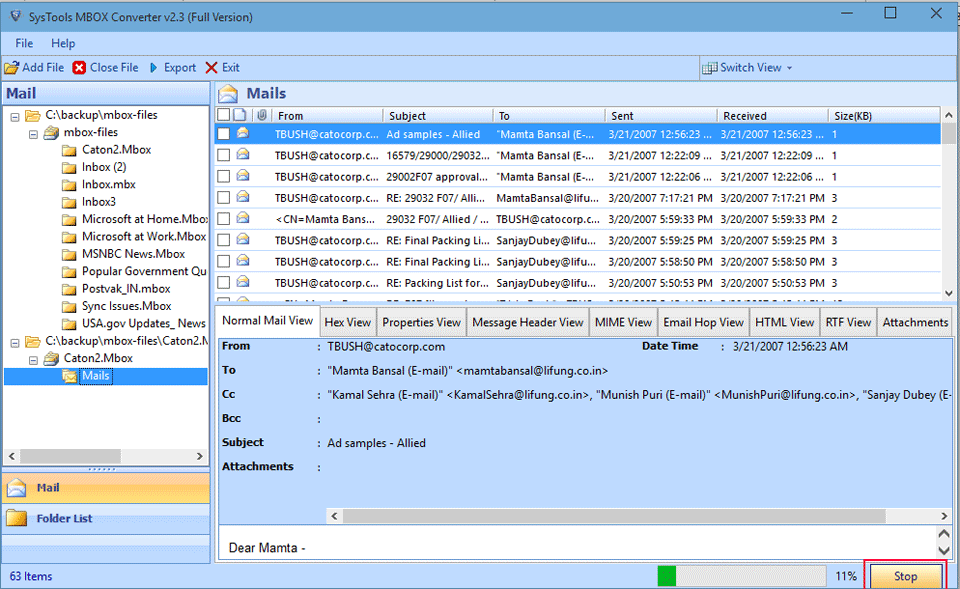This screenshot has width=960, height=589.
Task: Click the open envelope icon beside Mails heading
Action: [228, 93]
